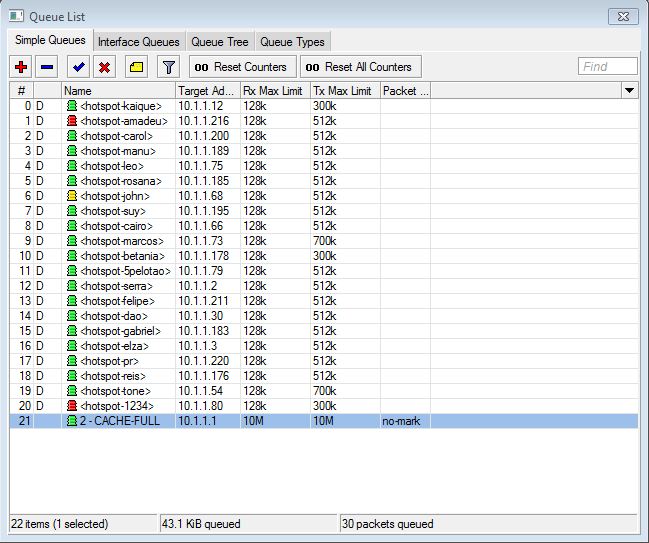Click the red queue icon of hotspot-1234
The width and height of the screenshot is (649, 543).
click(72, 406)
